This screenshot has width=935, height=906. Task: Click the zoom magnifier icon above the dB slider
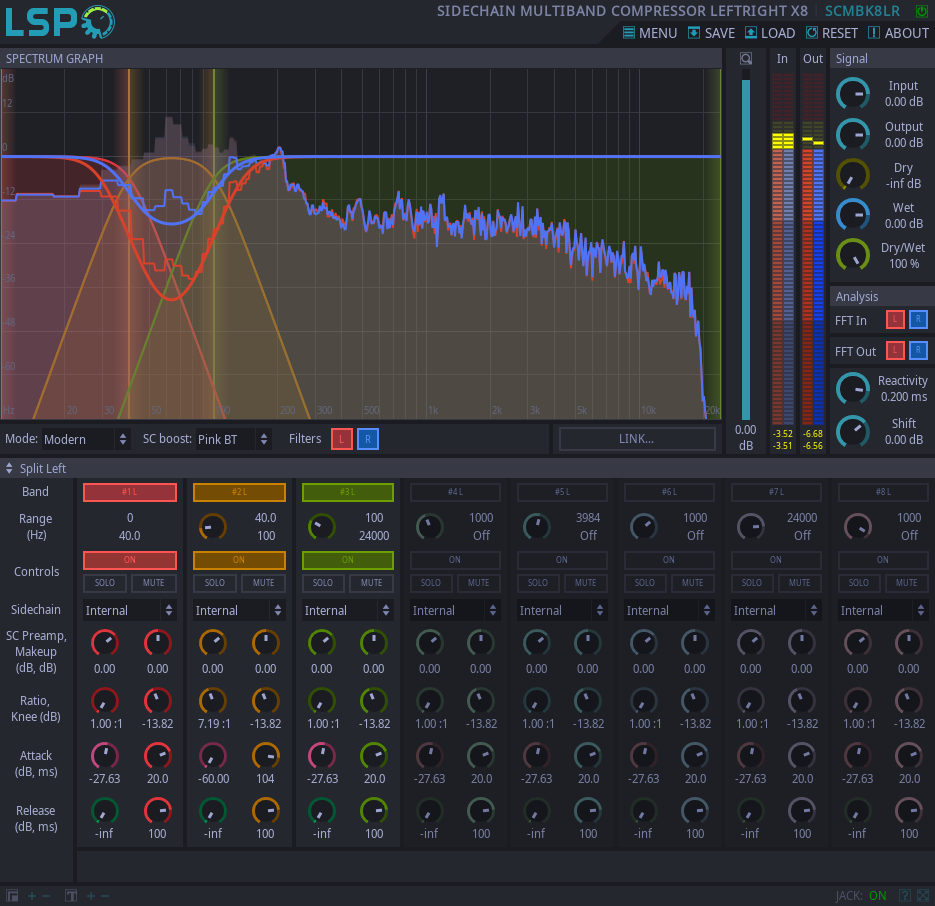(x=745, y=58)
